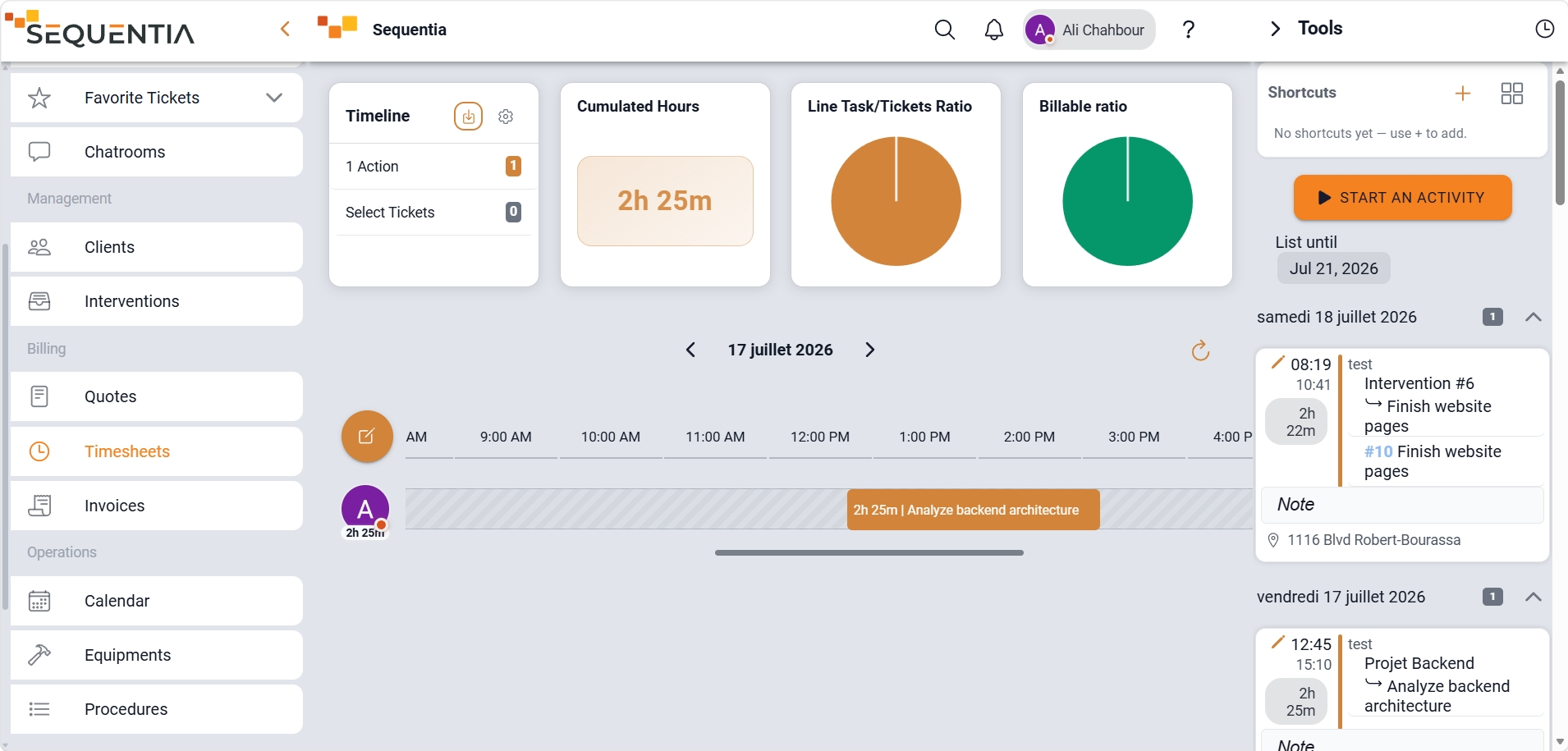Select the Analyze backend architecture timeline block
The image size is (1568, 751).
973,510
